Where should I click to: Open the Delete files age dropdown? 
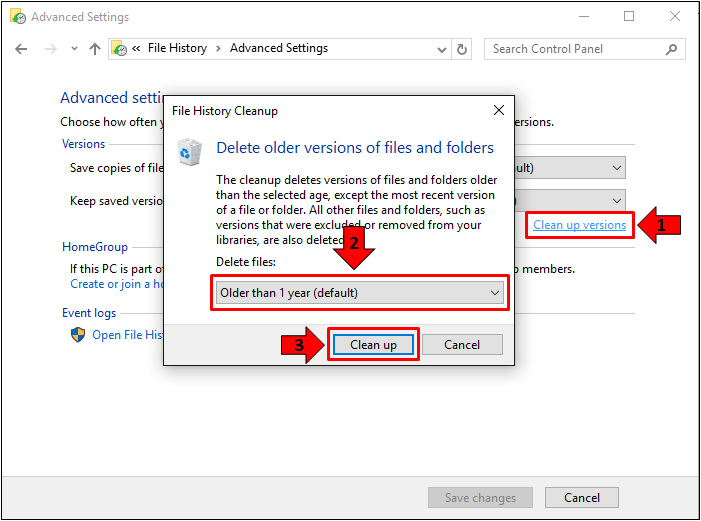point(359,292)
